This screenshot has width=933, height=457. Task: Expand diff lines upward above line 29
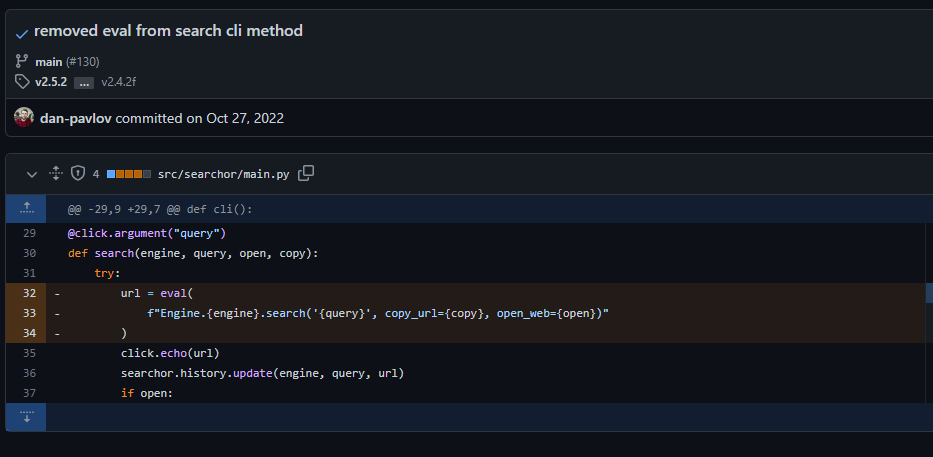tap(26, 208)
